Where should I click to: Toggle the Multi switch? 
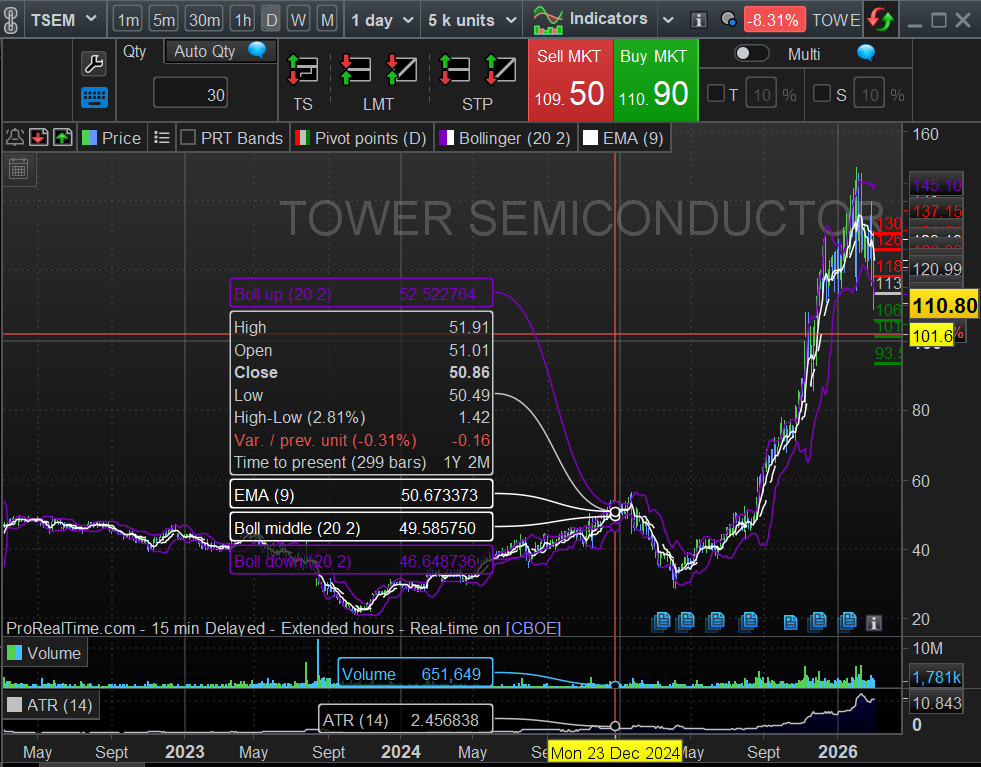pos(752,54)
